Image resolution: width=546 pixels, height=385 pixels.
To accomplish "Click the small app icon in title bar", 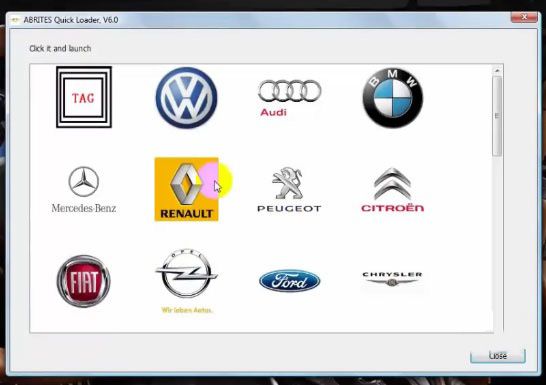I will coord(15,20).
